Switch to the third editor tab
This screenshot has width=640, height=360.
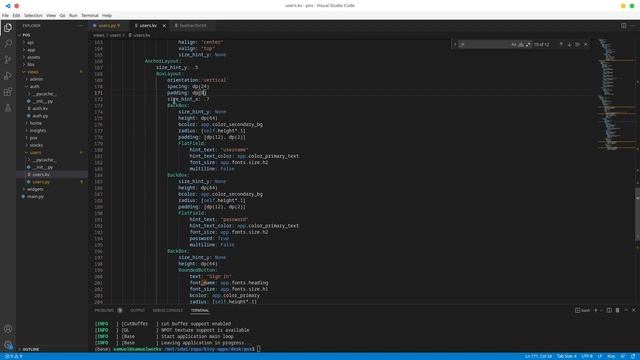(x=193, y=26)
